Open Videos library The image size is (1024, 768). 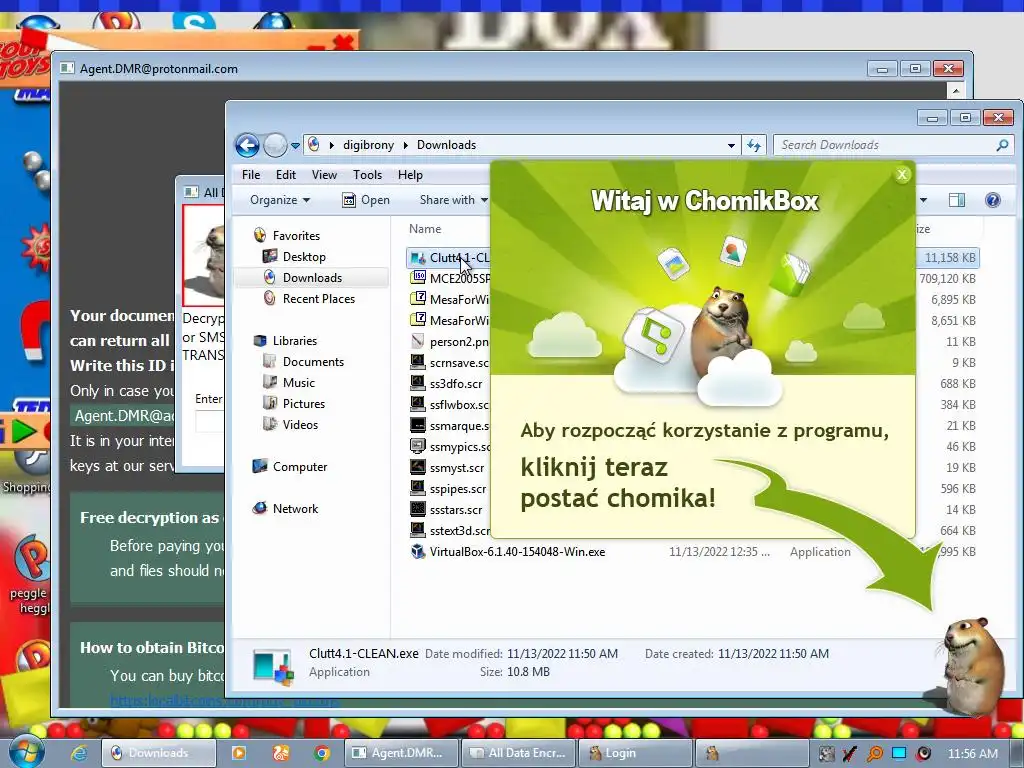click(x=300, y=424)
